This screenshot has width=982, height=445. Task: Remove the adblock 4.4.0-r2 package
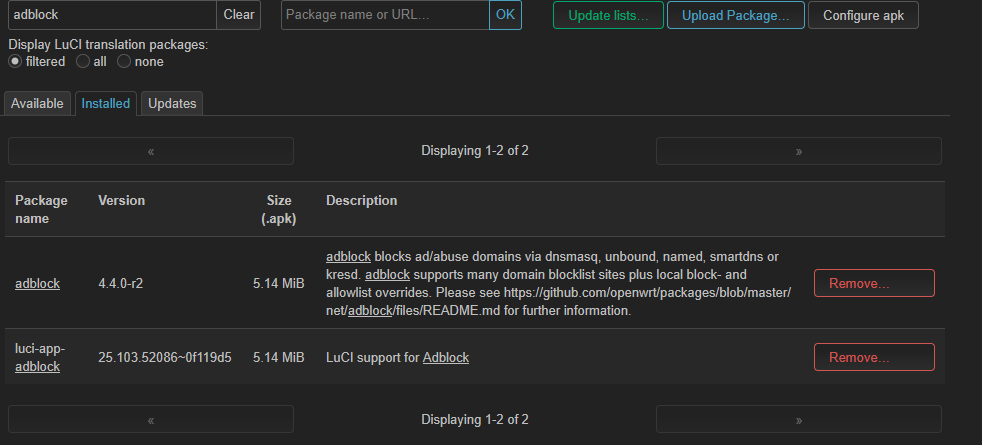(x=874, y=283)
